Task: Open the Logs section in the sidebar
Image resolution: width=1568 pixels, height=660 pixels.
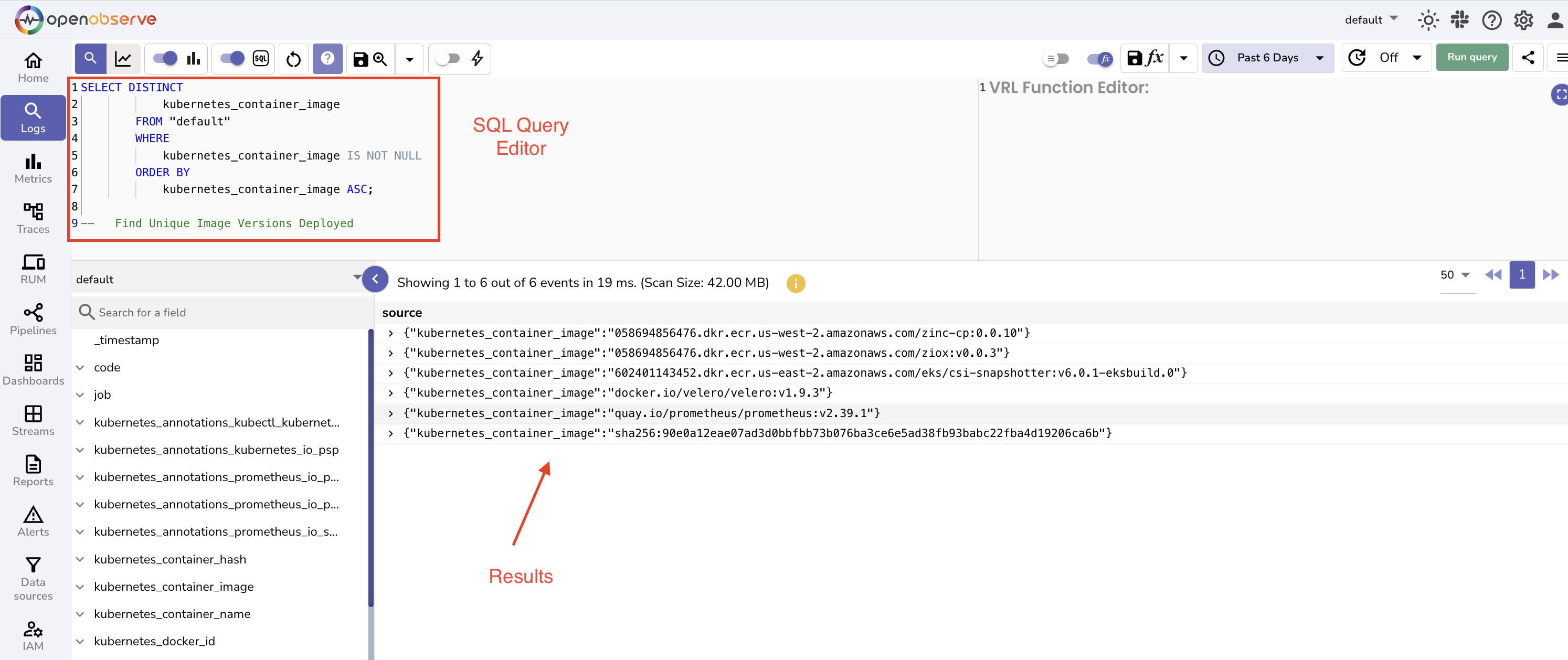Action: pos(33,118)
